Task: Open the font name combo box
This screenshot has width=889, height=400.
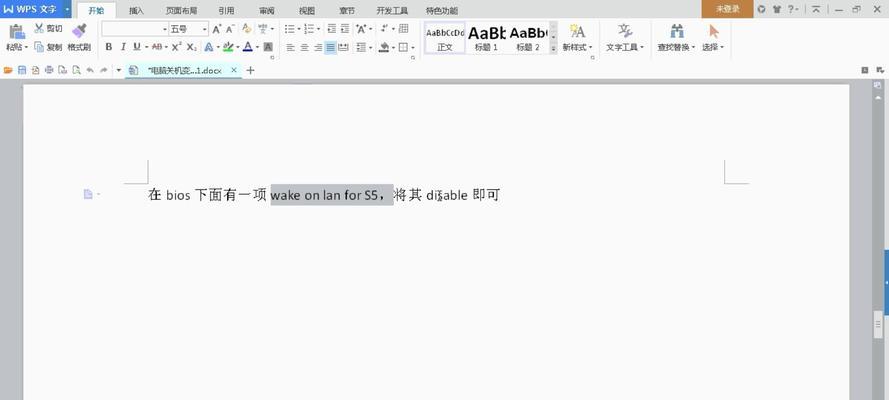Action: [x=135, y=29]
